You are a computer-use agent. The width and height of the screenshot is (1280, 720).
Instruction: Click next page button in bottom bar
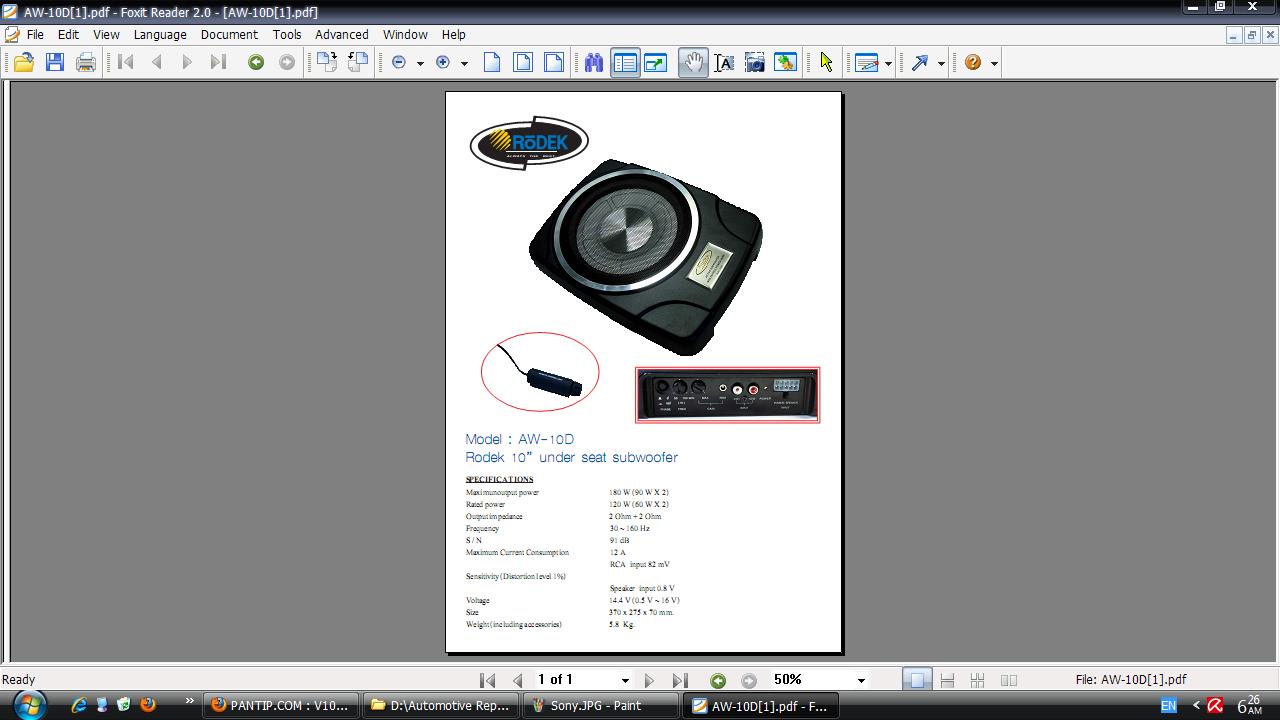click(649, 680)
